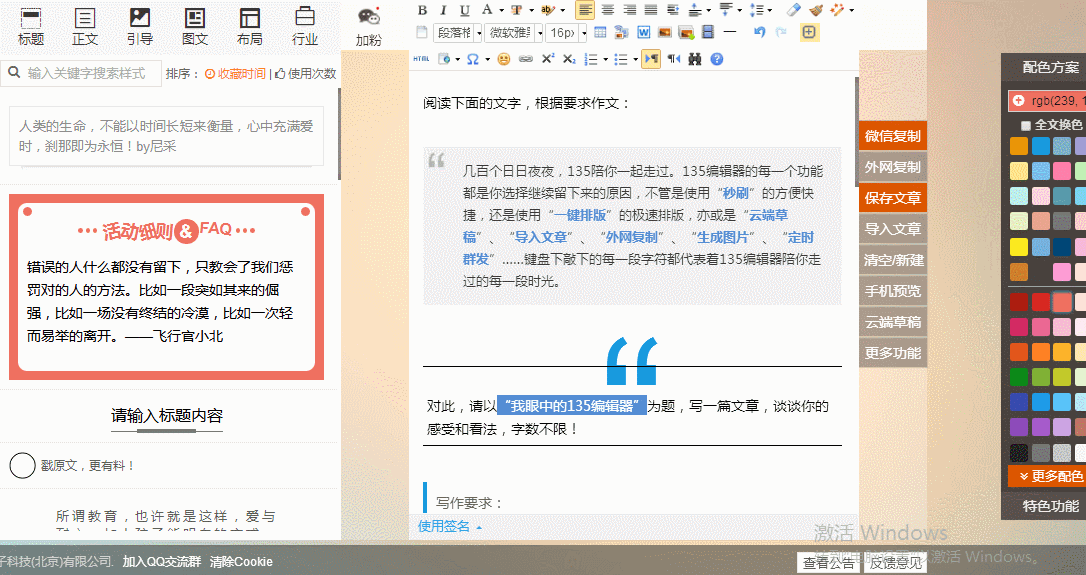The width and height of the screenshot is (1086, 575).
Task: Click 清空/新建 button
Action: (x=893, y=260)
